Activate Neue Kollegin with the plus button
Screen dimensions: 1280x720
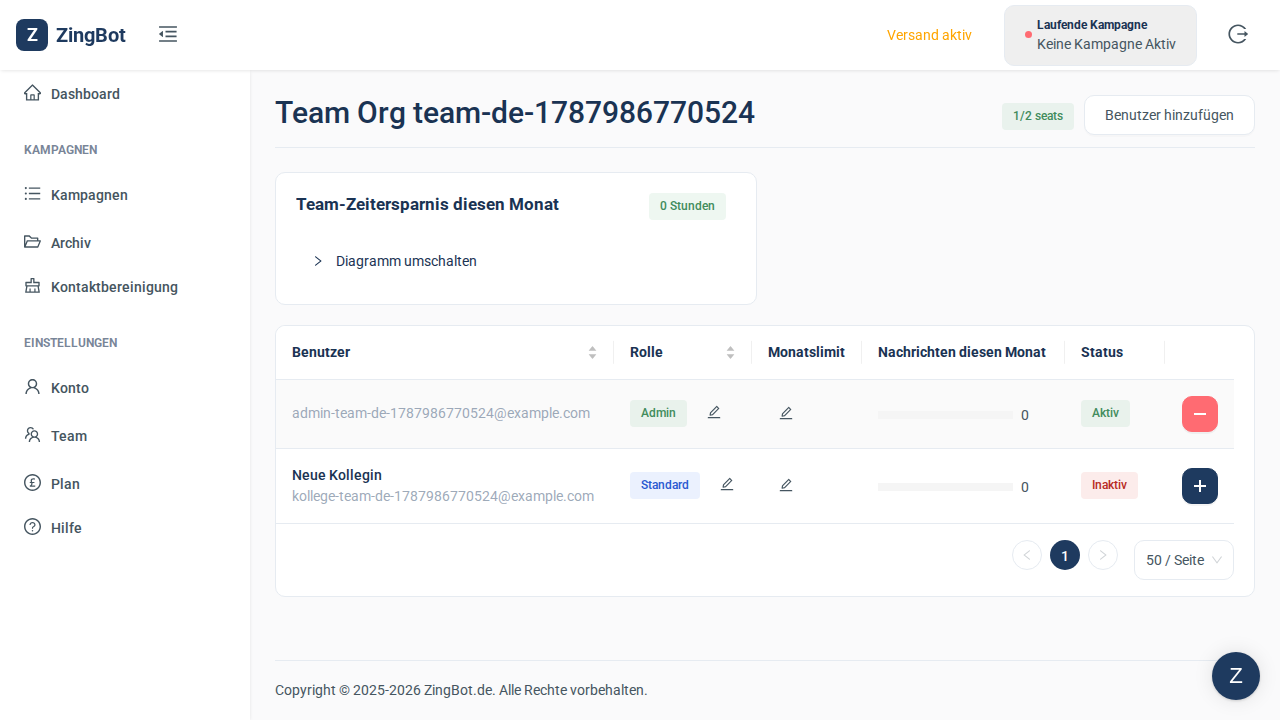click(1200, 486)
